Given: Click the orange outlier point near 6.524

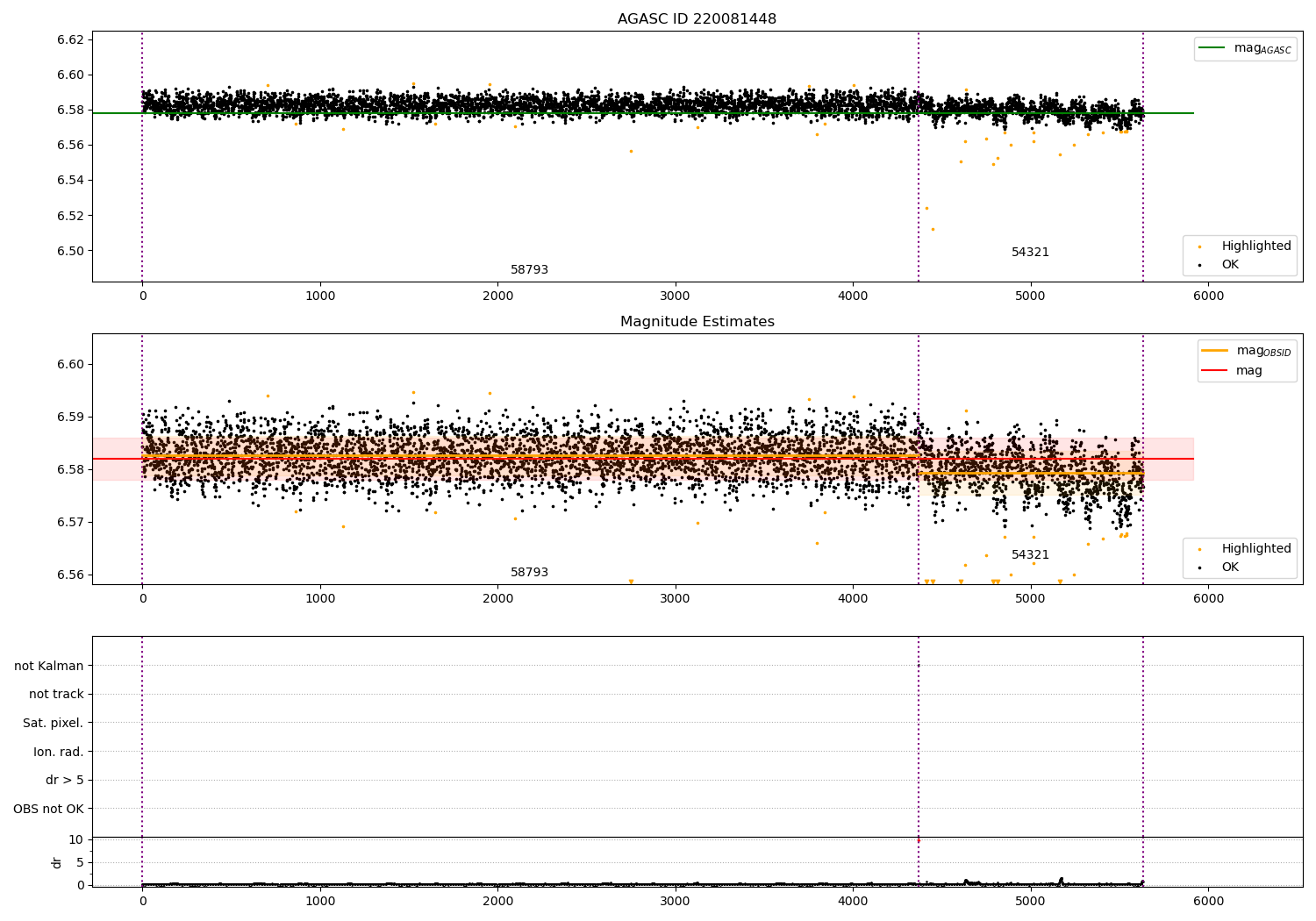Looking at the screenshot, I should point(926,208).
